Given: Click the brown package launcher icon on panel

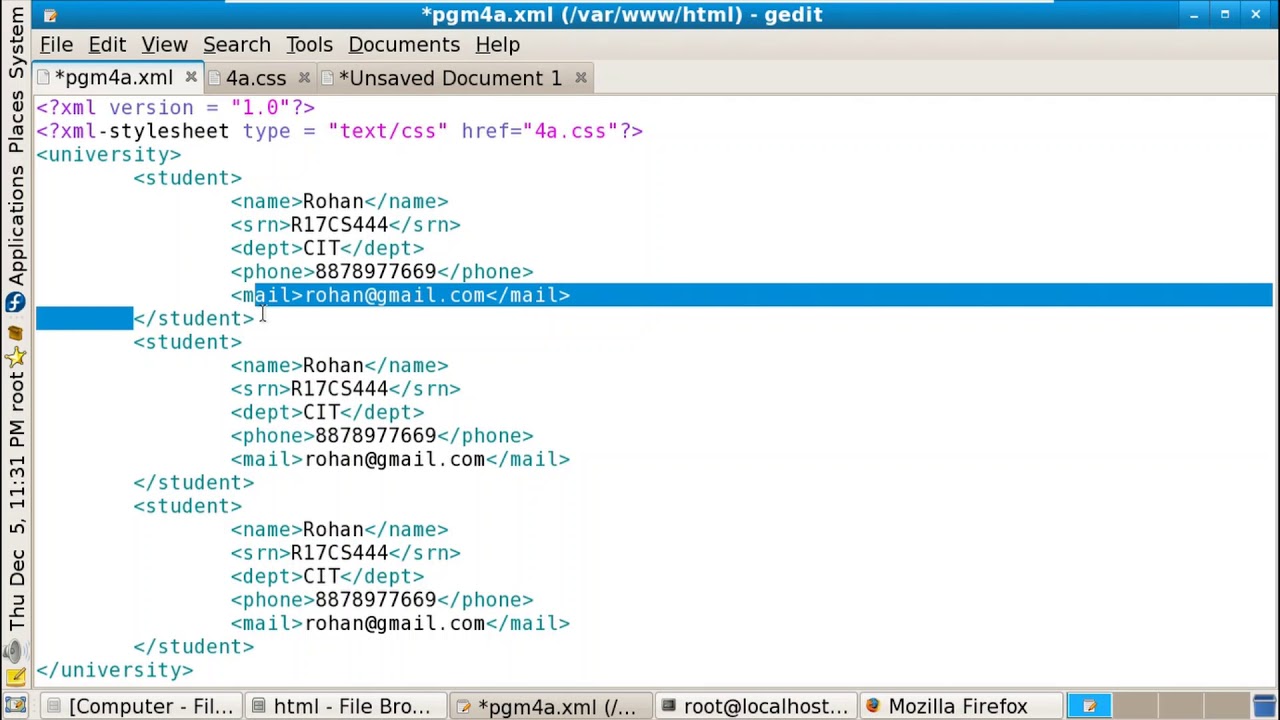Looking at the screenshot, I should pyautogui.click(x=15, y=333).
